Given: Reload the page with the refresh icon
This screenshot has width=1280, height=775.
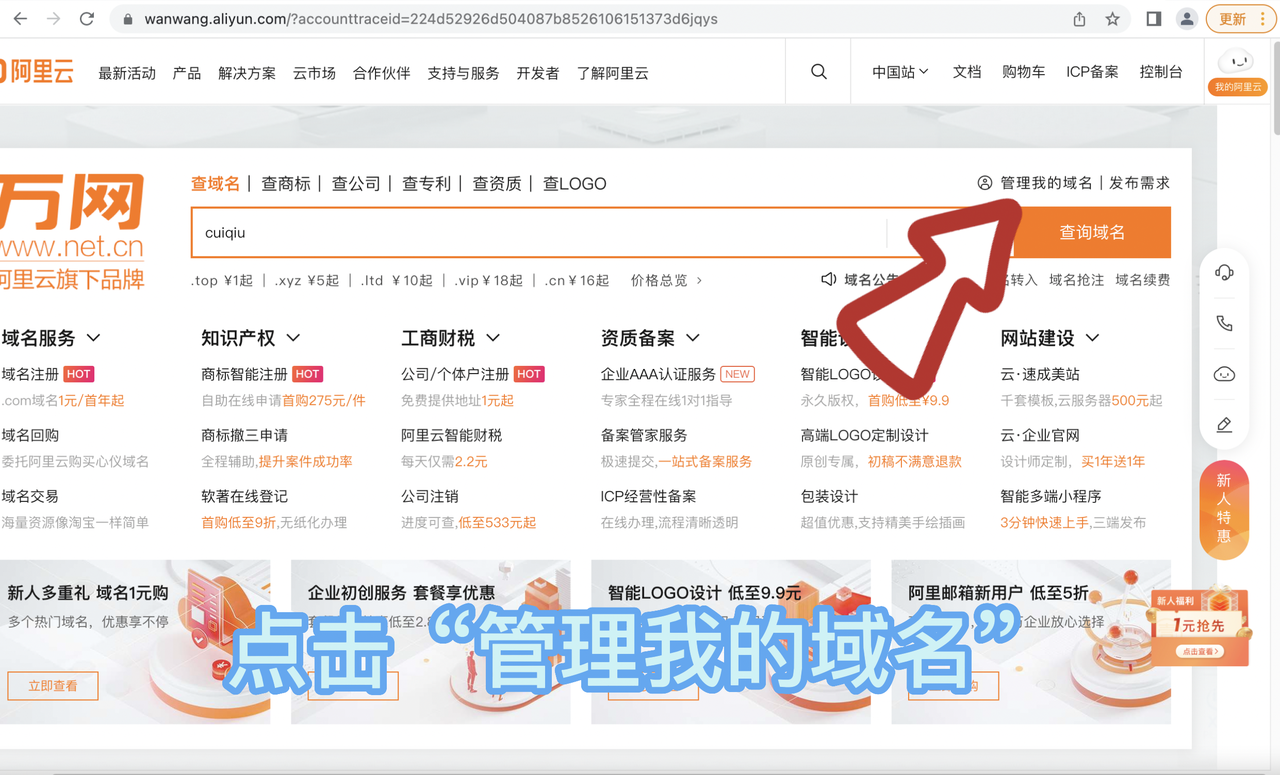Looking at the screenshot, I should tap(87, 19).
